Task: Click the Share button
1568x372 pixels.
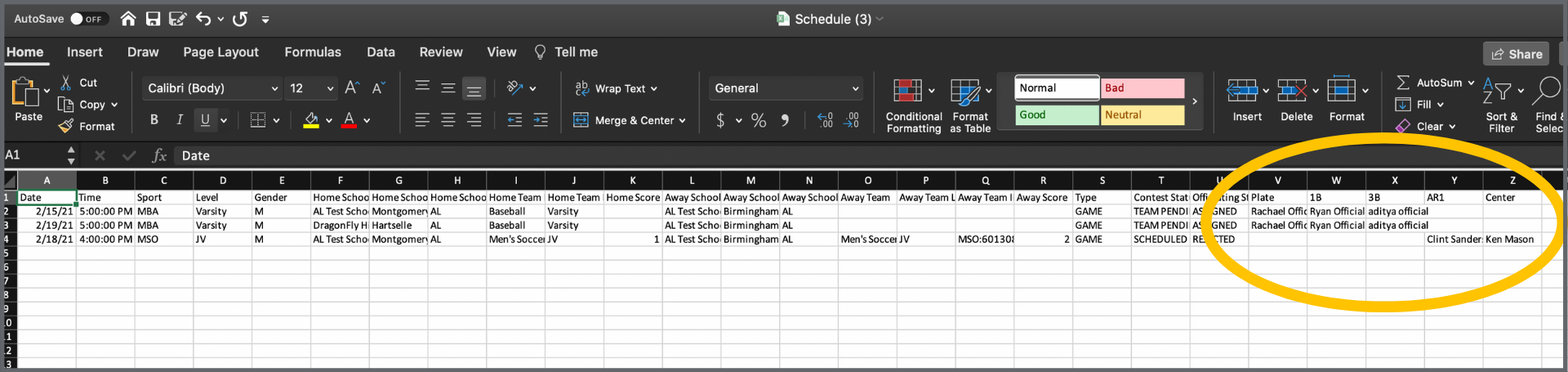Action: [1517, 54]
